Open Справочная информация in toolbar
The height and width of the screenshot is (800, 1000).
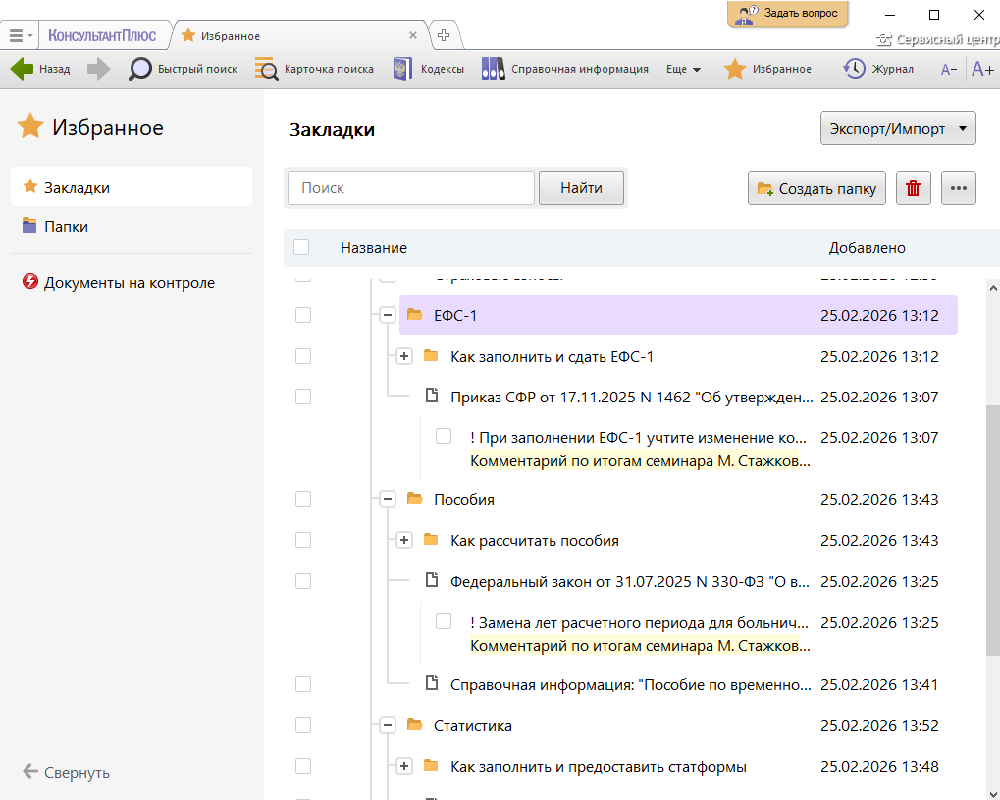click(565, 69)
